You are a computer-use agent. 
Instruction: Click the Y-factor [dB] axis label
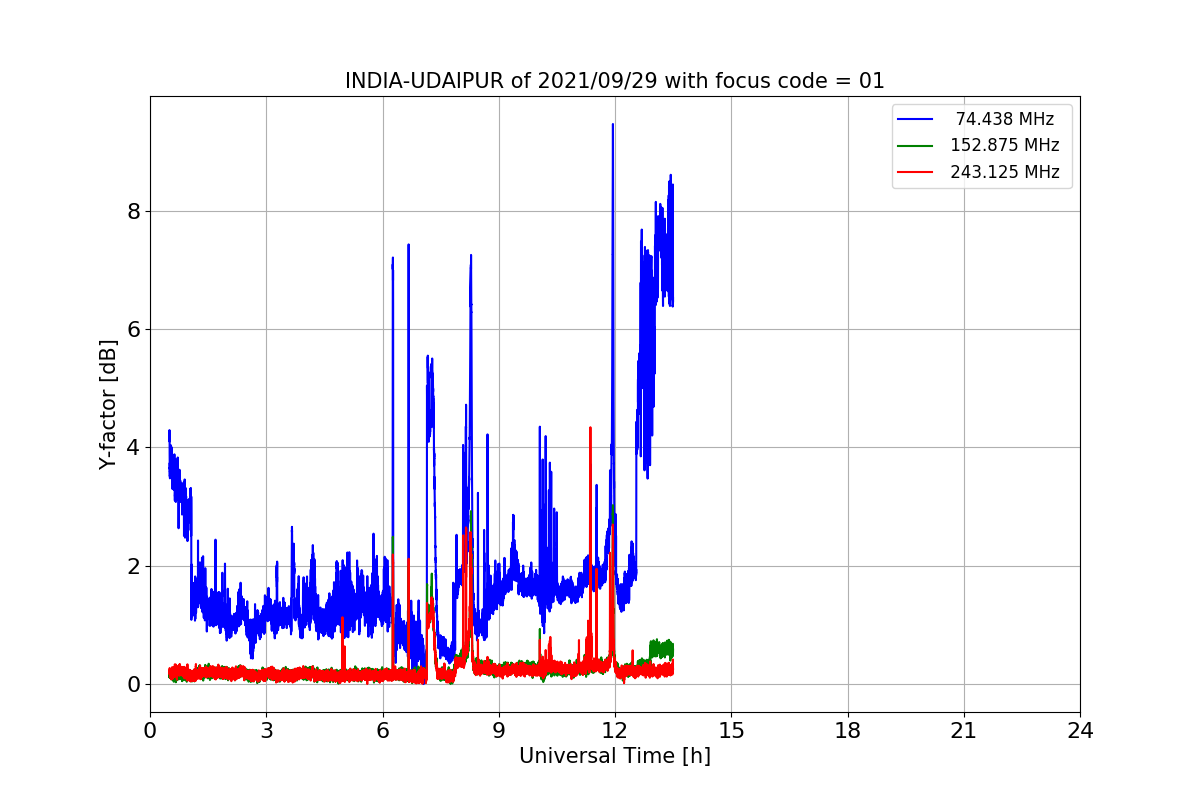tap(108, 404)
